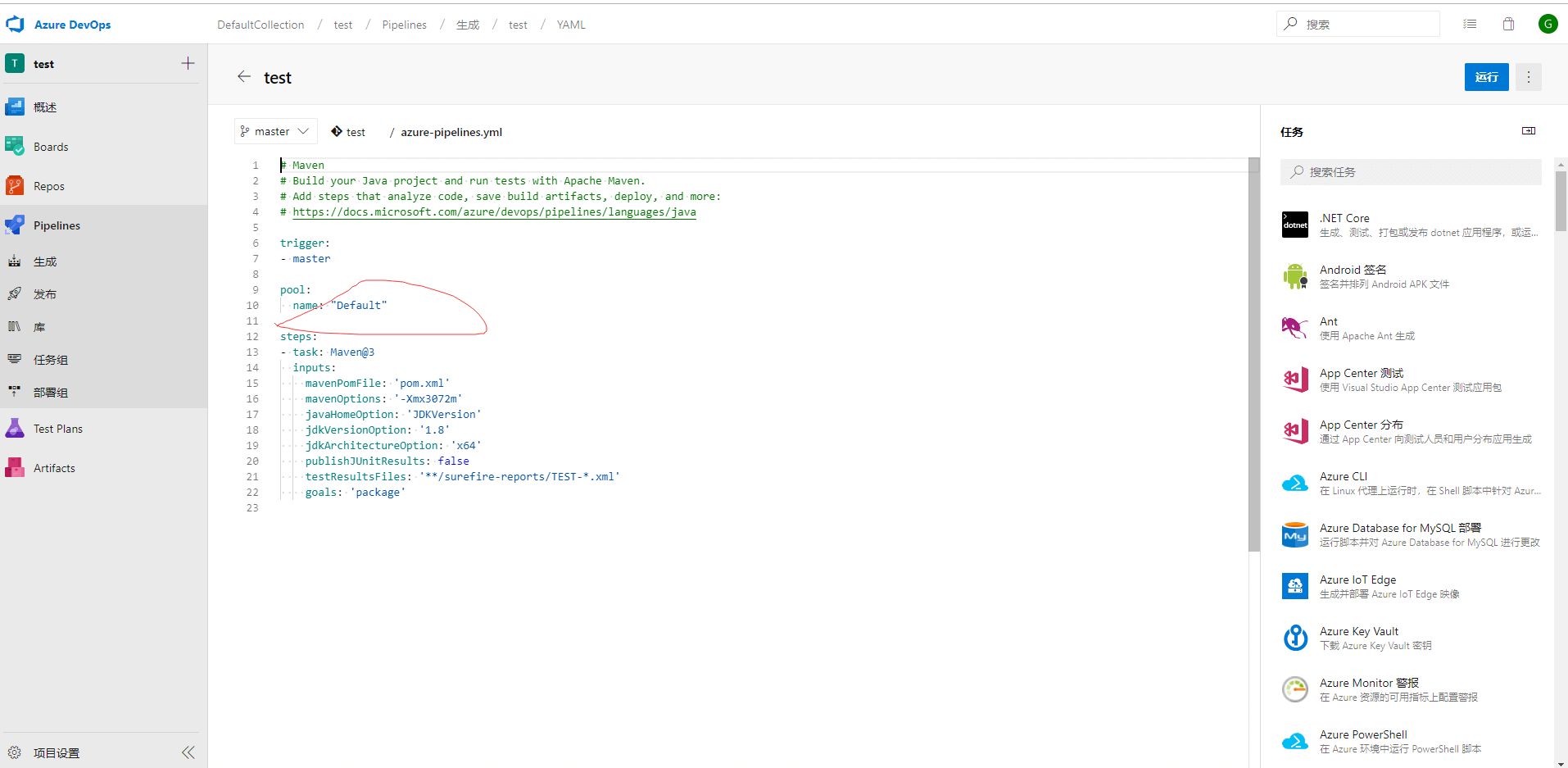The height and width of the screenshot is (768, 1568).
Task: Open Repos from the sidebar
Action: pos(48,186)
